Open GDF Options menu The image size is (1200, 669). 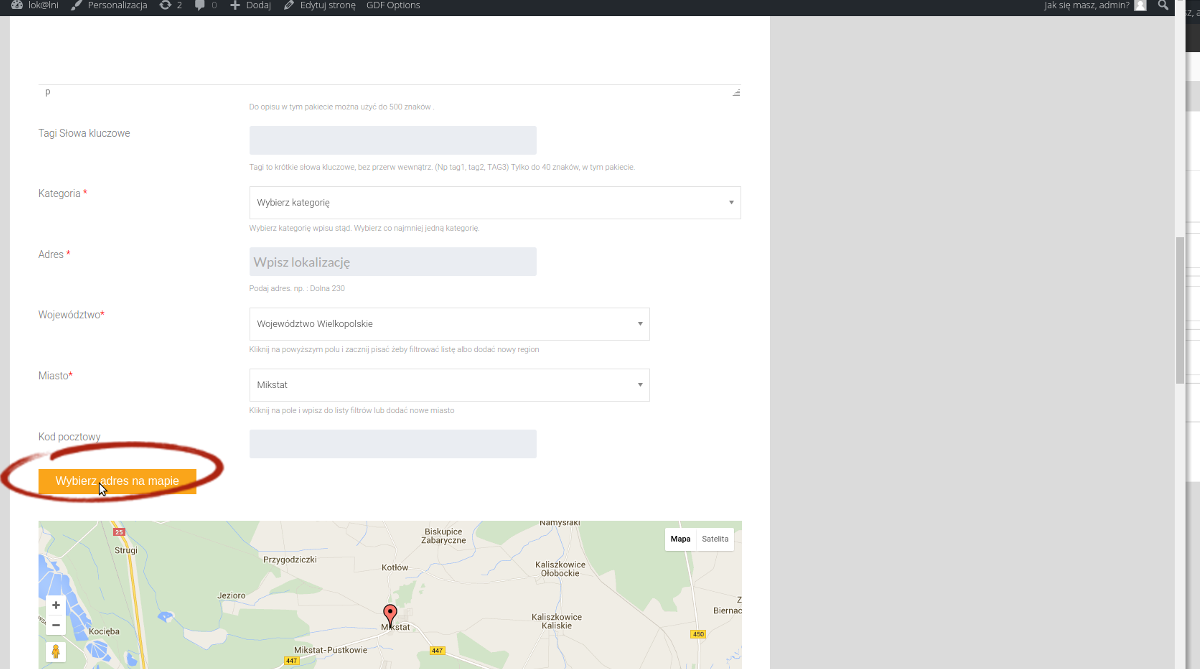tap(393, 5)
